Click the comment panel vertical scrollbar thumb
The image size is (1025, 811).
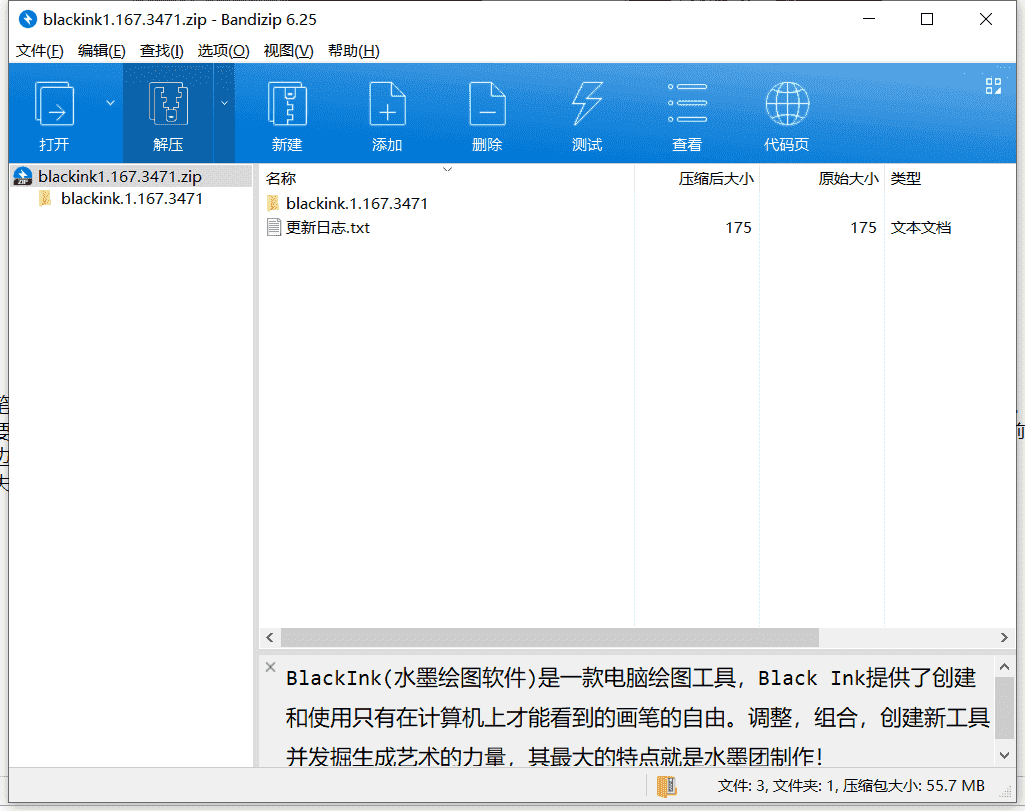click(x=1005, y=708)
